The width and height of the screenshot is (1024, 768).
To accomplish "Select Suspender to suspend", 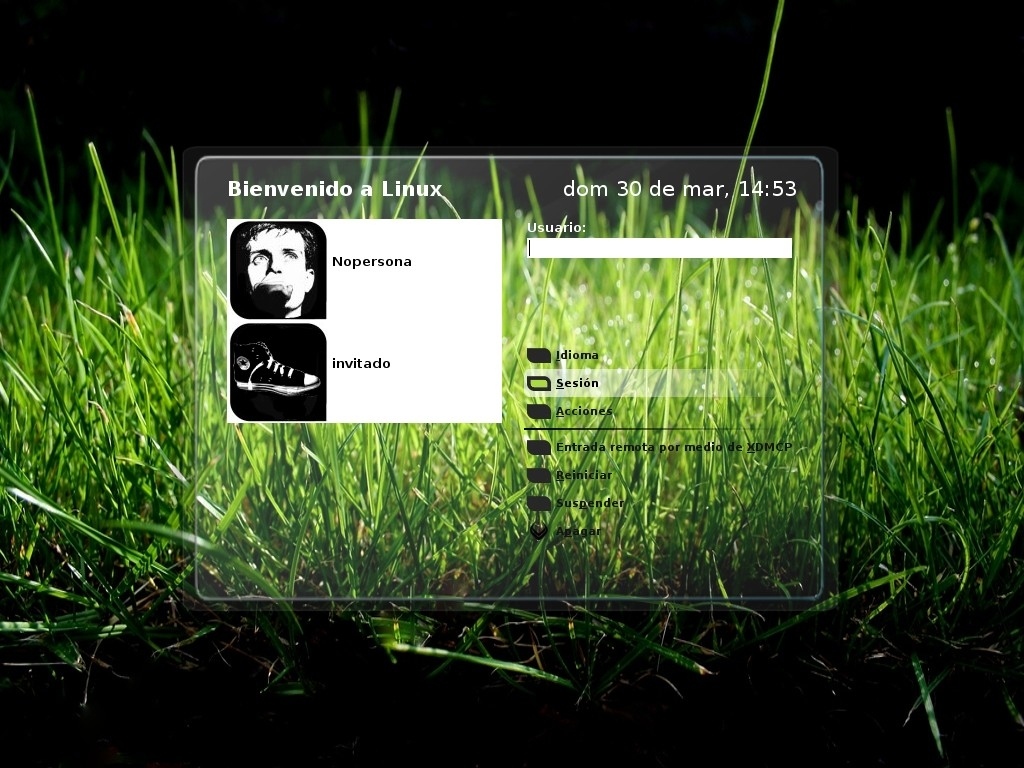I will point(590,504).
